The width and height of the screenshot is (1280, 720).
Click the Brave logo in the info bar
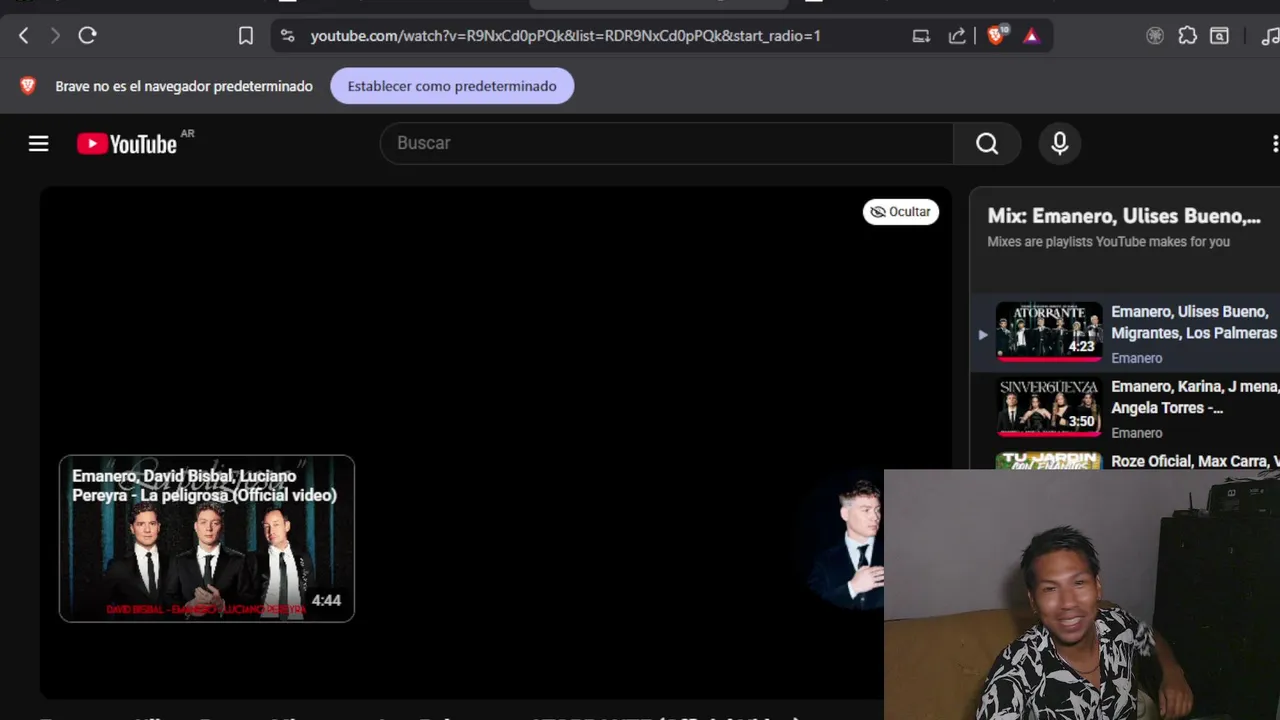28,86
